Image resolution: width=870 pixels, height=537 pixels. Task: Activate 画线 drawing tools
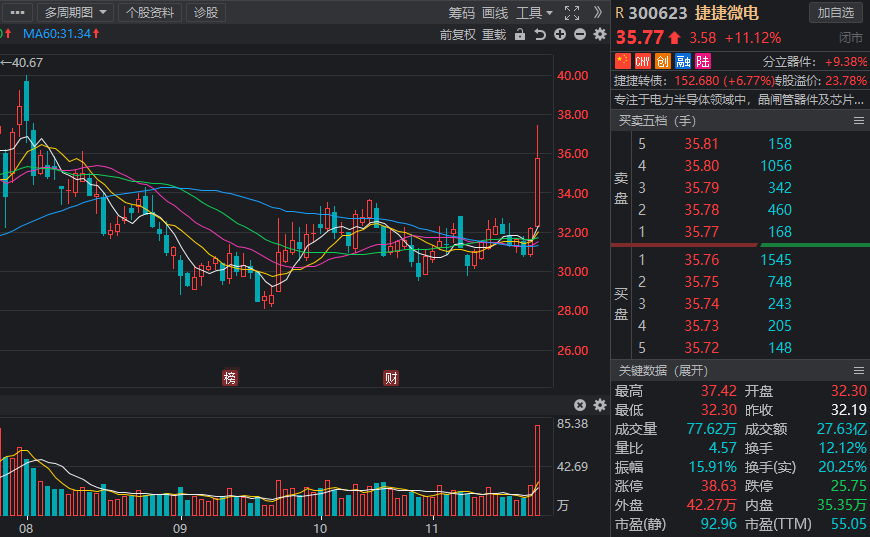pos(495,13)
